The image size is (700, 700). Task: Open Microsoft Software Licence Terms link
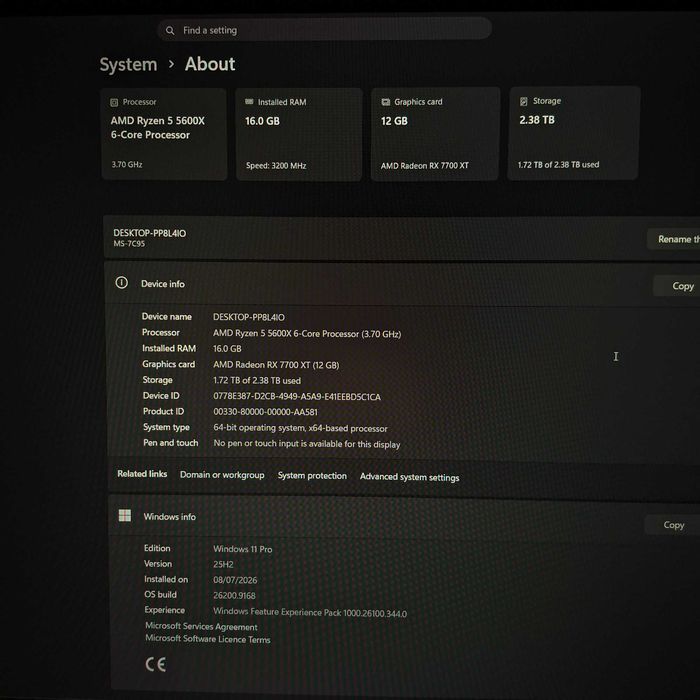tap(208, 639)
